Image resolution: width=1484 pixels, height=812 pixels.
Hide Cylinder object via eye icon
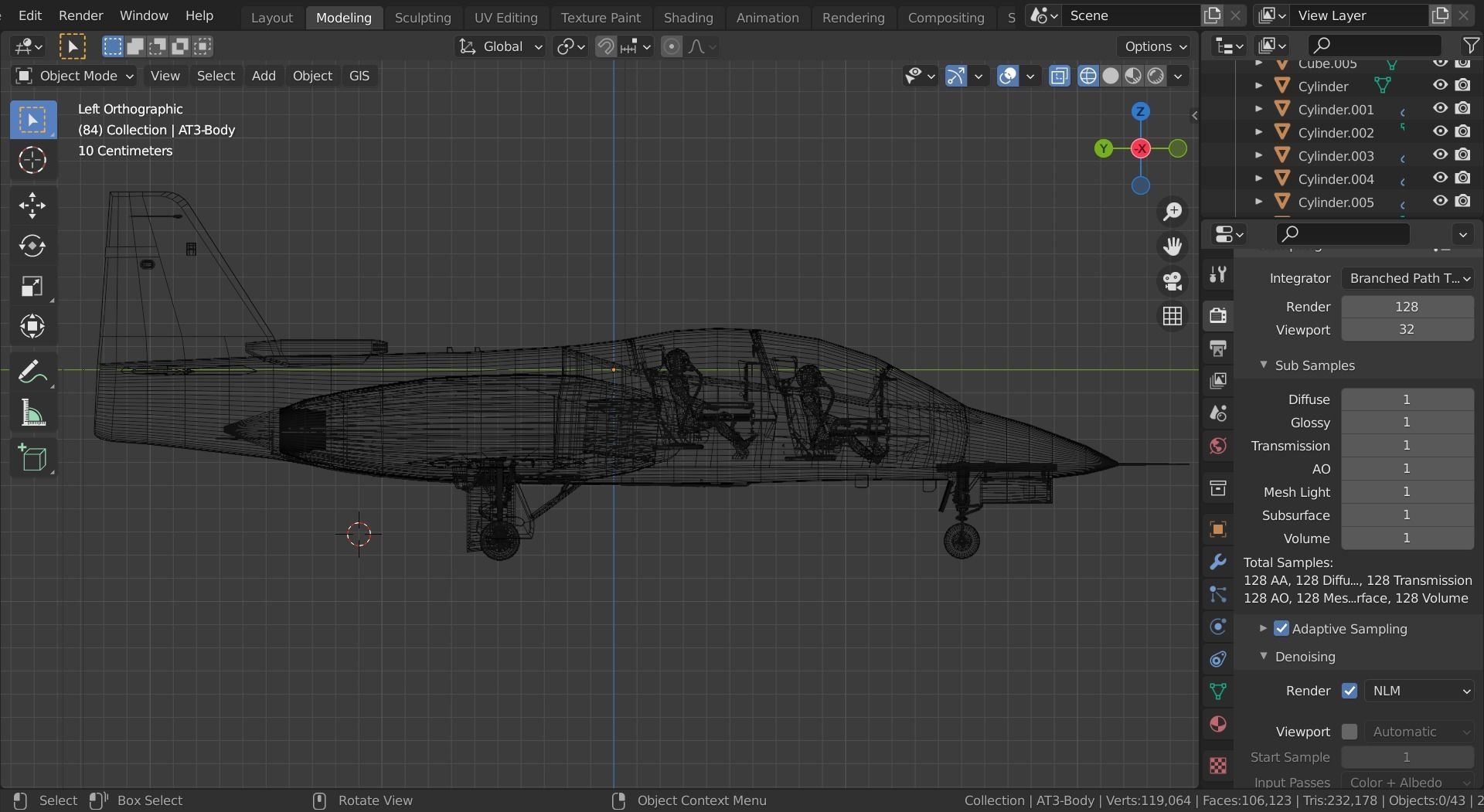coord(1440,86)
